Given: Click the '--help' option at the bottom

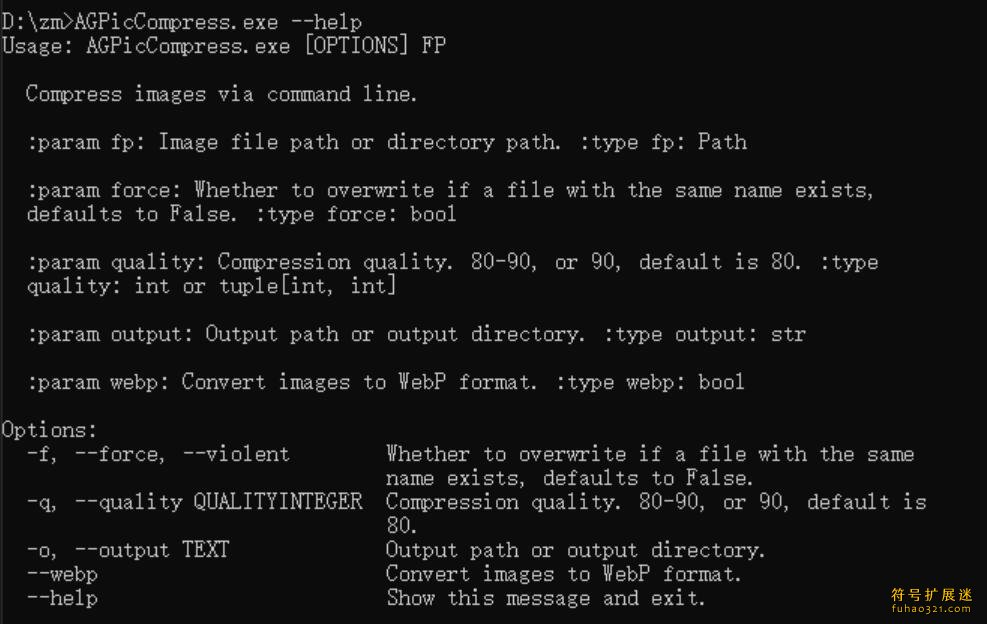Looking at the screenshot, I should pos(62,598).
